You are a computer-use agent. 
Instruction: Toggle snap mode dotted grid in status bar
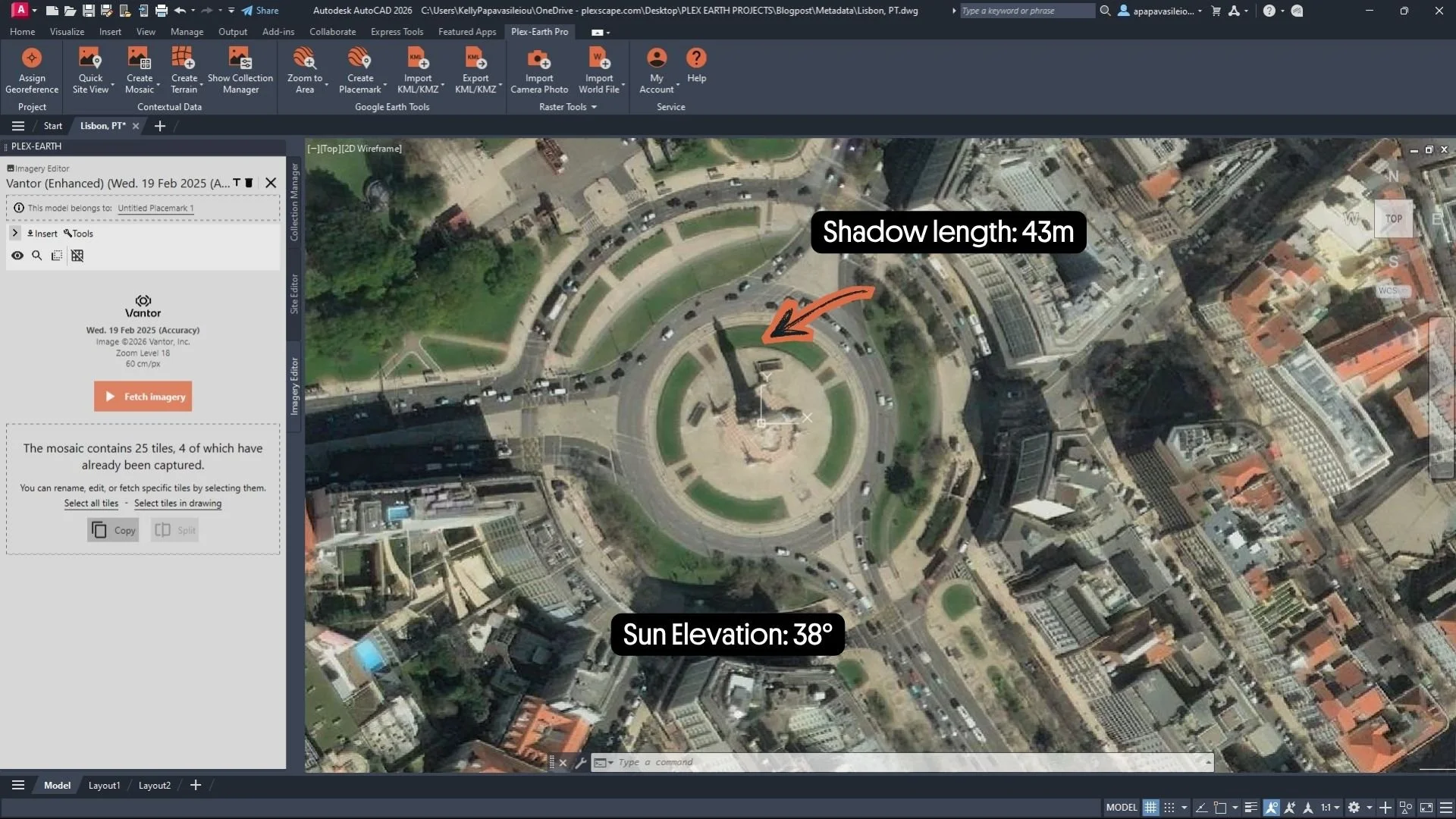pos(1169,808)
